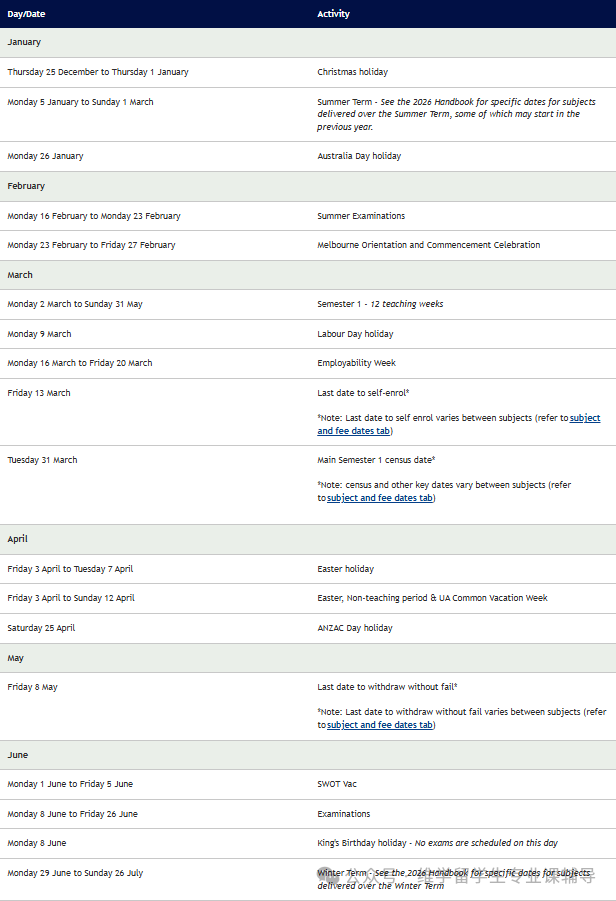Screen dimensions: 616x901
Task: Click the Summer Examinations entry
Action: 361,216
